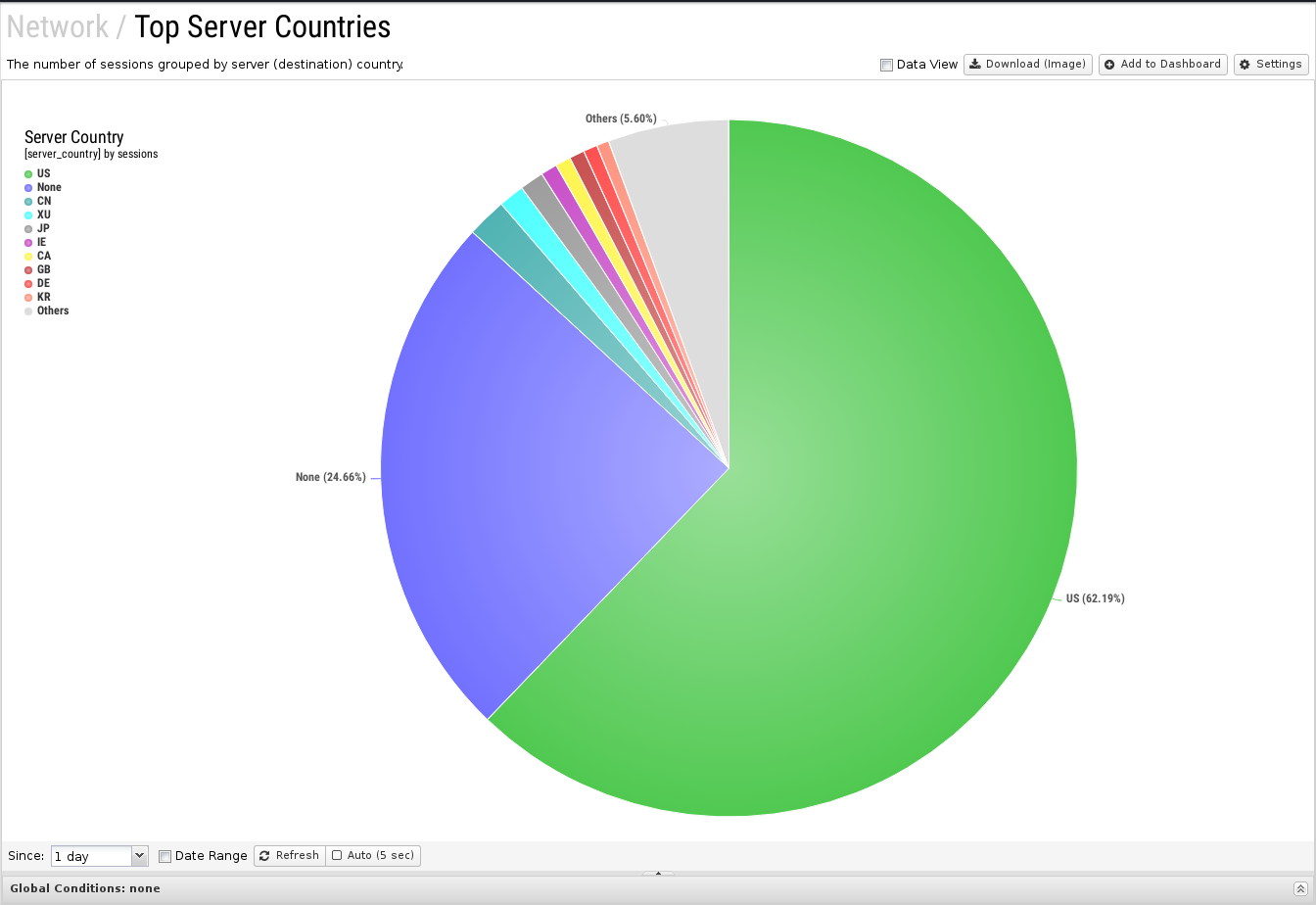Click the US legend color dot
The width and height of the screenshot is (1316, 905).
tap(28, 174)
